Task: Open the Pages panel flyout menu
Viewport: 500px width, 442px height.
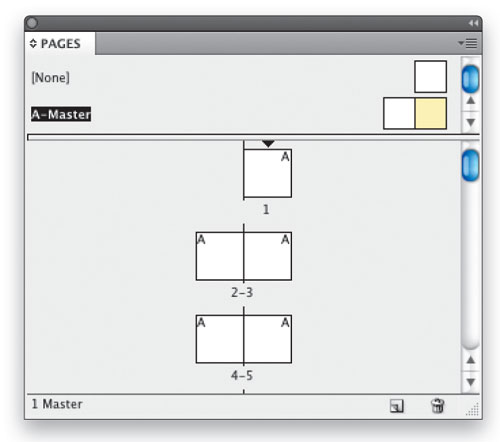Action: pyautogui.click(x=468, y=43)
